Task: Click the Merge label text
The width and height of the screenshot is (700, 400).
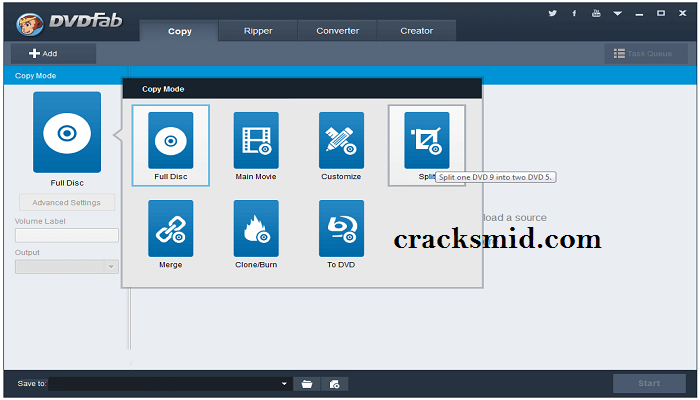Action: (x=171, y=265)
